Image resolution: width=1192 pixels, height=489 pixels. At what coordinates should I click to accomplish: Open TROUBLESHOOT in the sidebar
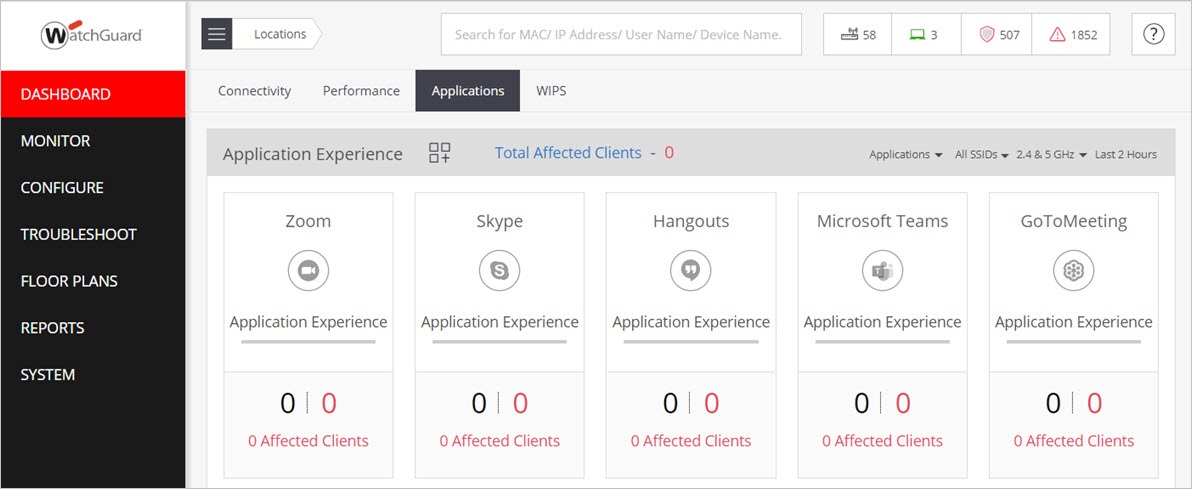[93, 234]
